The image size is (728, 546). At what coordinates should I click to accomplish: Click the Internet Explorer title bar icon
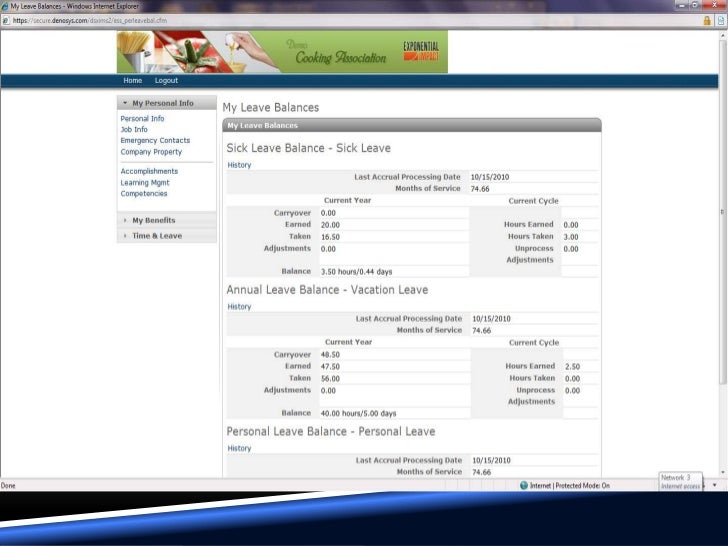click(5, 6)
